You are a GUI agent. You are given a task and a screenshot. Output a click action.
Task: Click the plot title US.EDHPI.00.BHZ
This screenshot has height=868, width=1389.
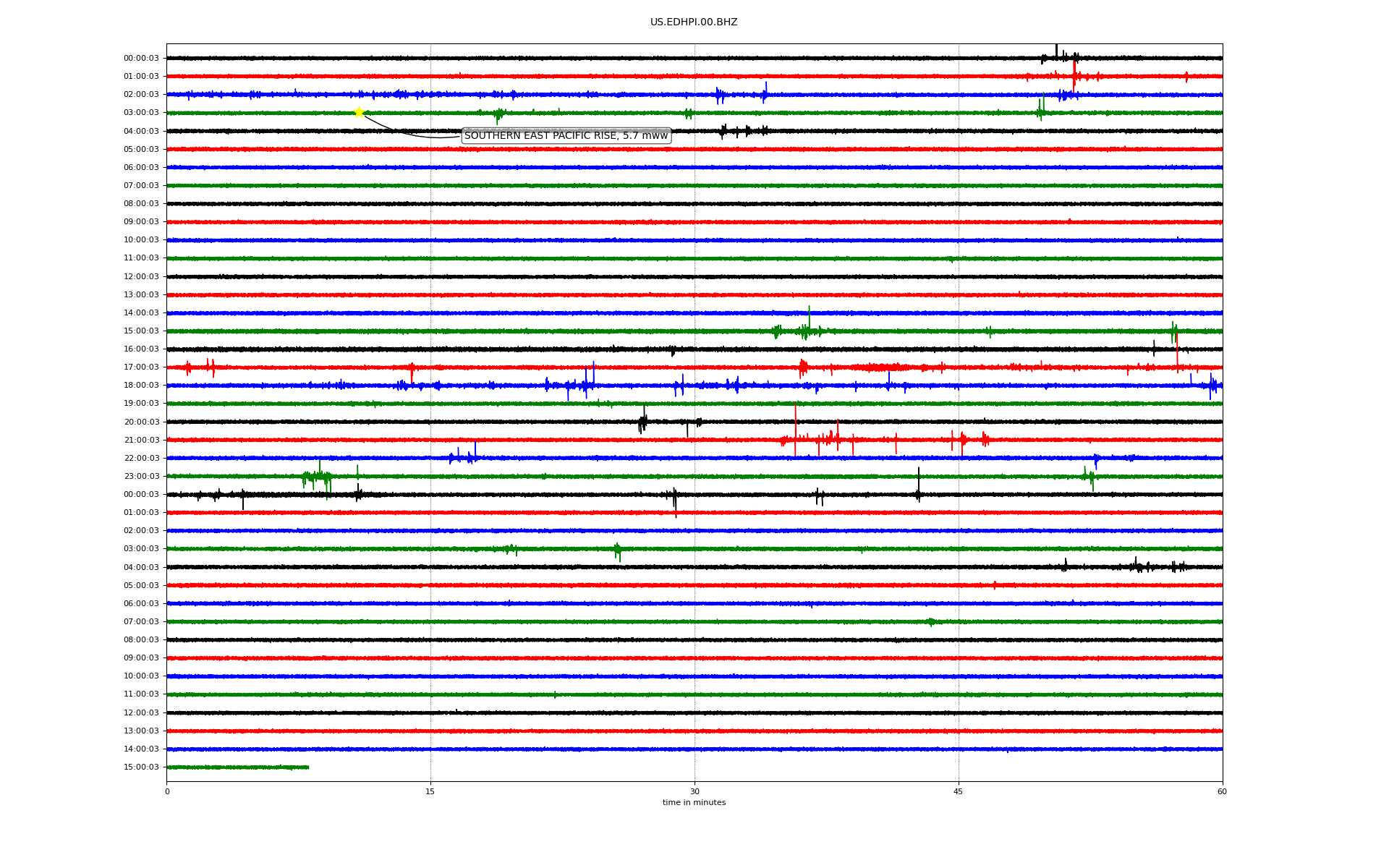point(694,22)
